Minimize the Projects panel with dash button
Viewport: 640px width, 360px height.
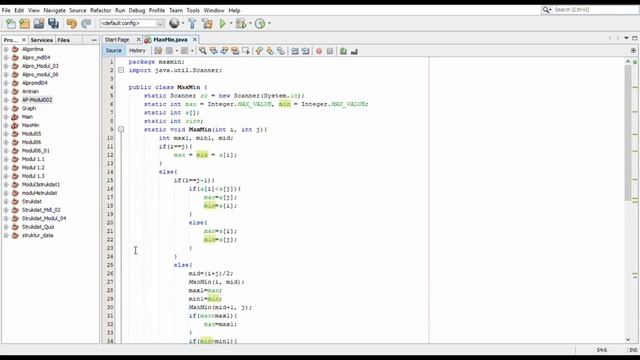tap(94, 40)
